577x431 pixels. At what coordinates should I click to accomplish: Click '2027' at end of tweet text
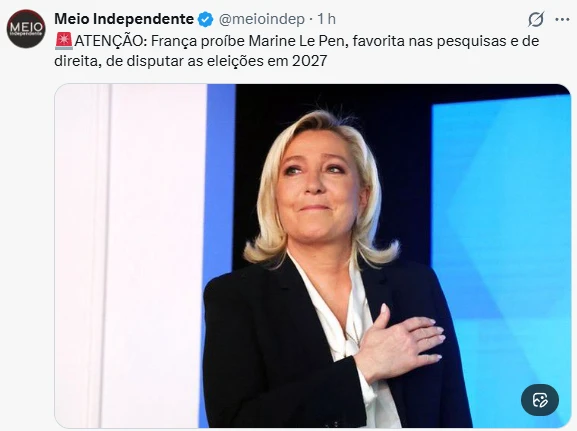(309, 61)
